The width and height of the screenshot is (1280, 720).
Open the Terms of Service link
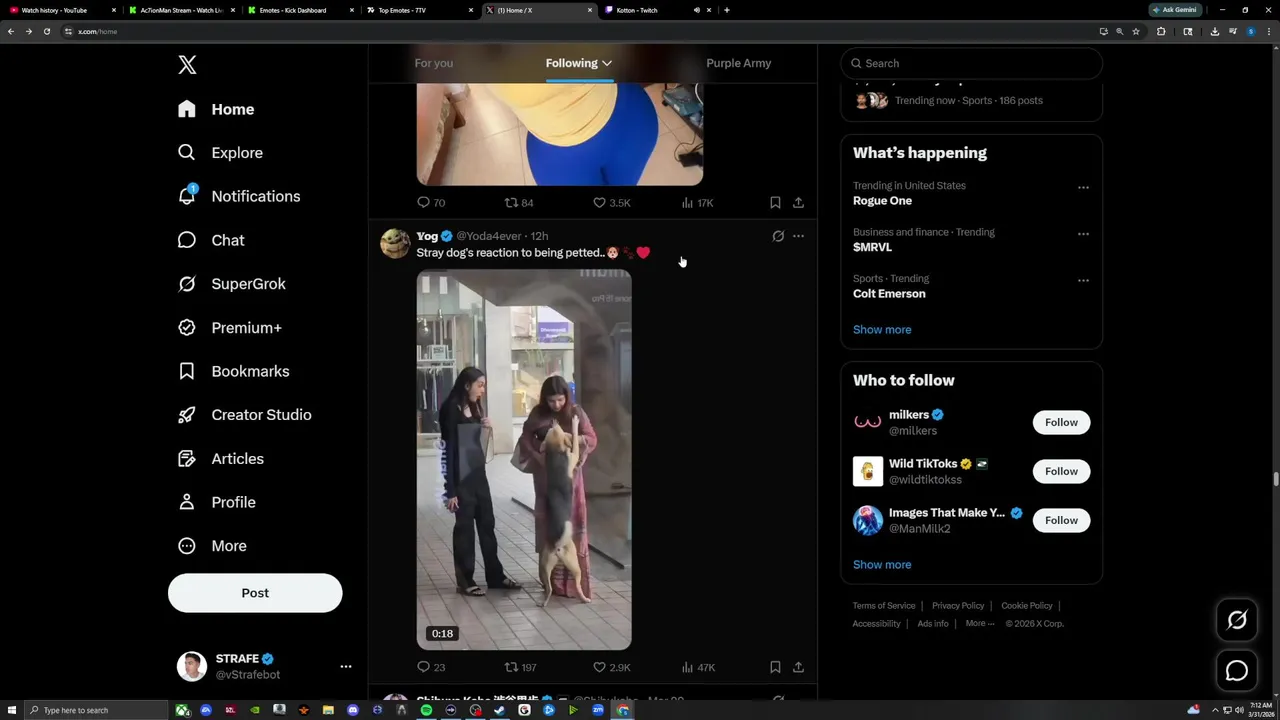click(884, 606)
